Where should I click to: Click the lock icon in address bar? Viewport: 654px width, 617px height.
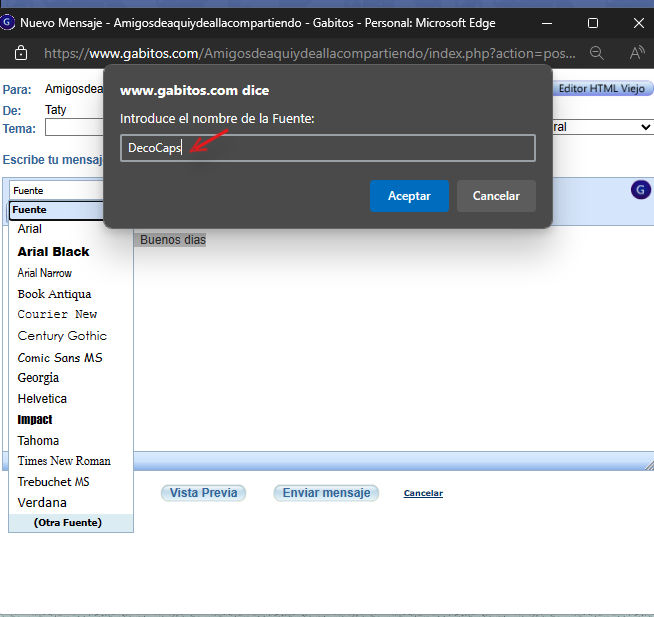coord(21,54)
